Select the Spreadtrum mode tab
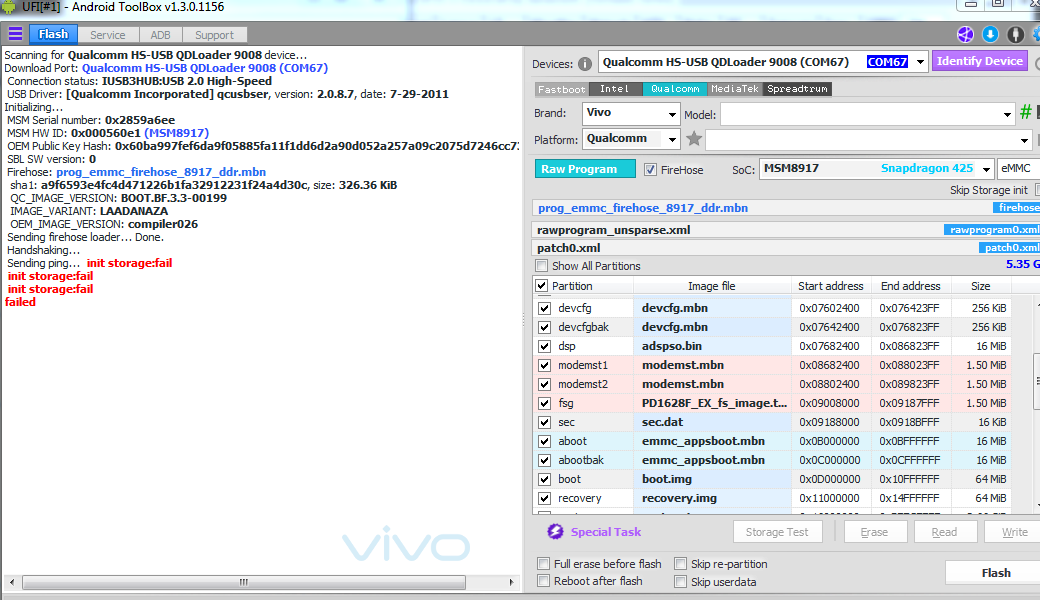The height and width of the screenshot is (600, 1040). 798,89
